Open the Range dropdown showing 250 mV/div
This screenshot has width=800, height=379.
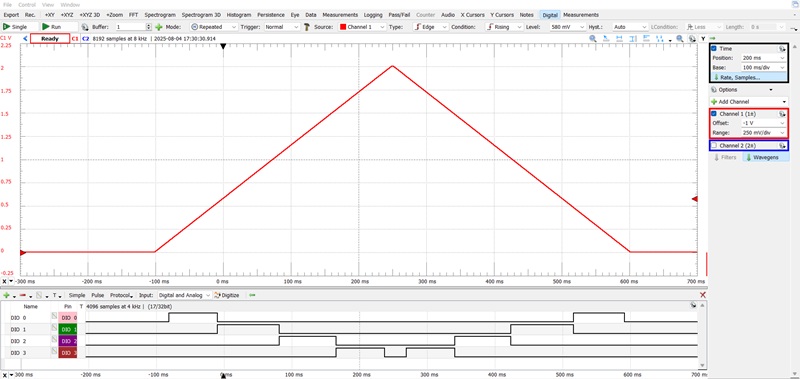(x=764, y=133)
